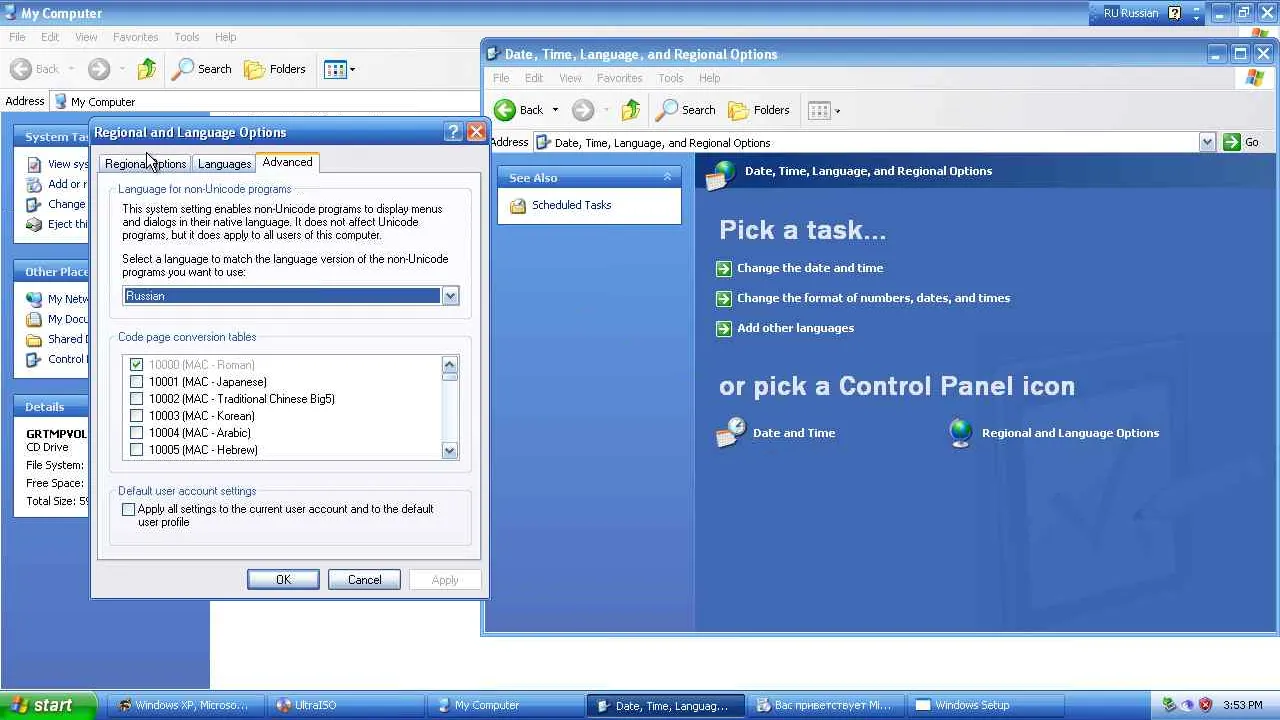Switch to the Regional Options tab
The image size is (1280, 720).
pos(145,164)
